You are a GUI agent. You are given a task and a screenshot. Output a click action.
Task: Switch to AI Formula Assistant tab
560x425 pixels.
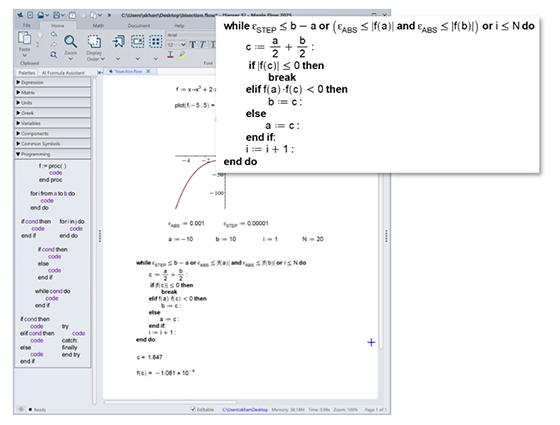click(63, 73)
